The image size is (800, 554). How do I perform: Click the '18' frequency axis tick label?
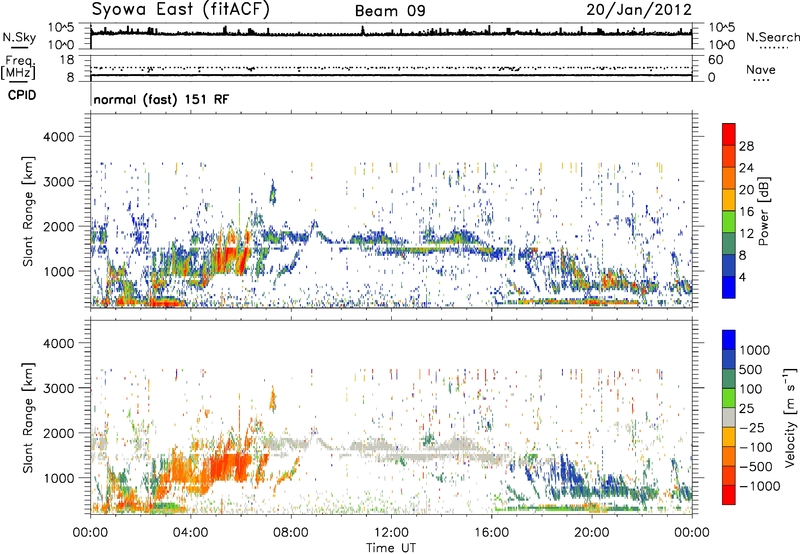coord(67,60)
